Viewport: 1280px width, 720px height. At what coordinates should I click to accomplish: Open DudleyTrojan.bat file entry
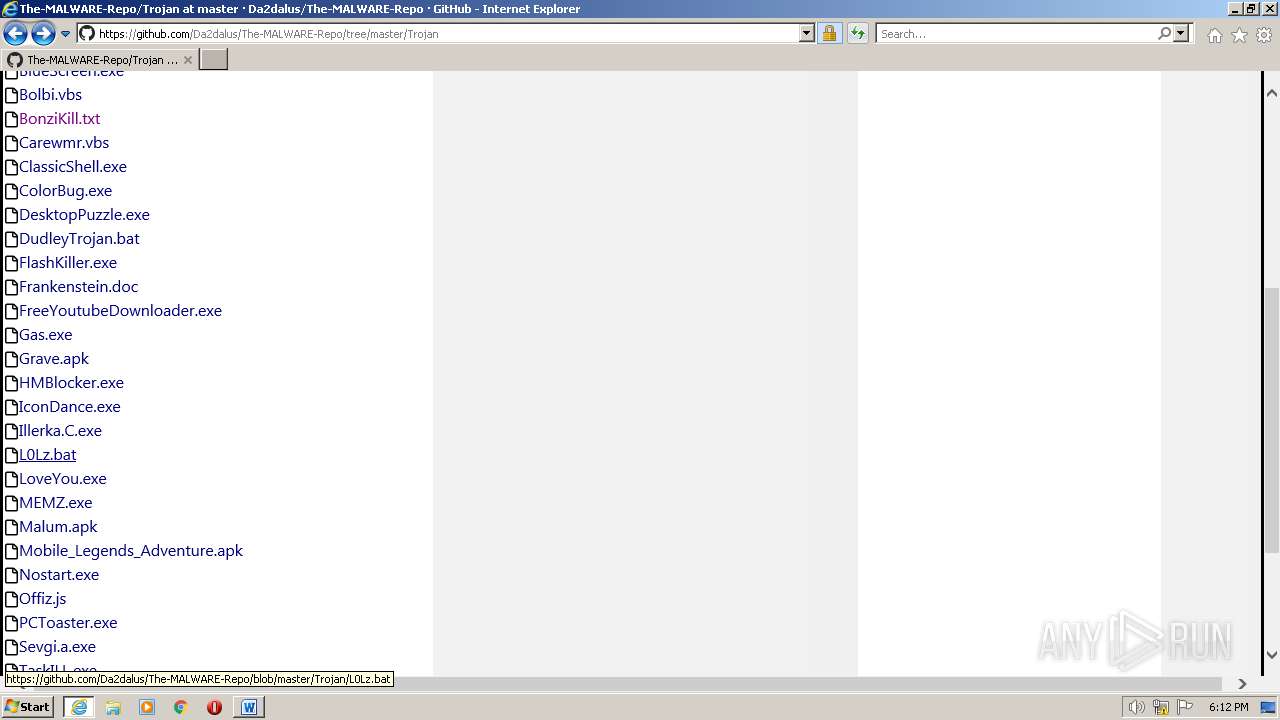tap(79, 238)
